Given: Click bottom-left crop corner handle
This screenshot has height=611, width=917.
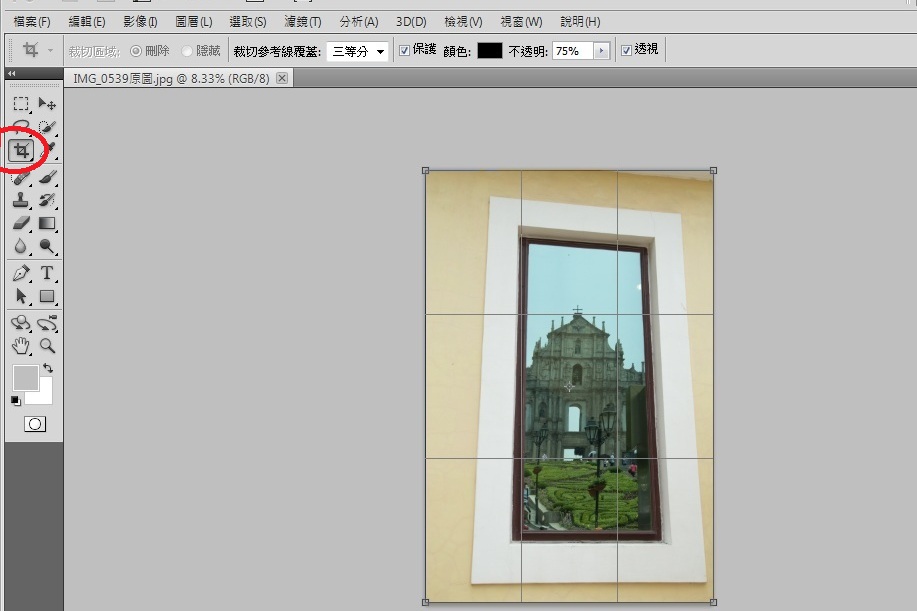Looking at the screenshot, I should click(425, 602).
